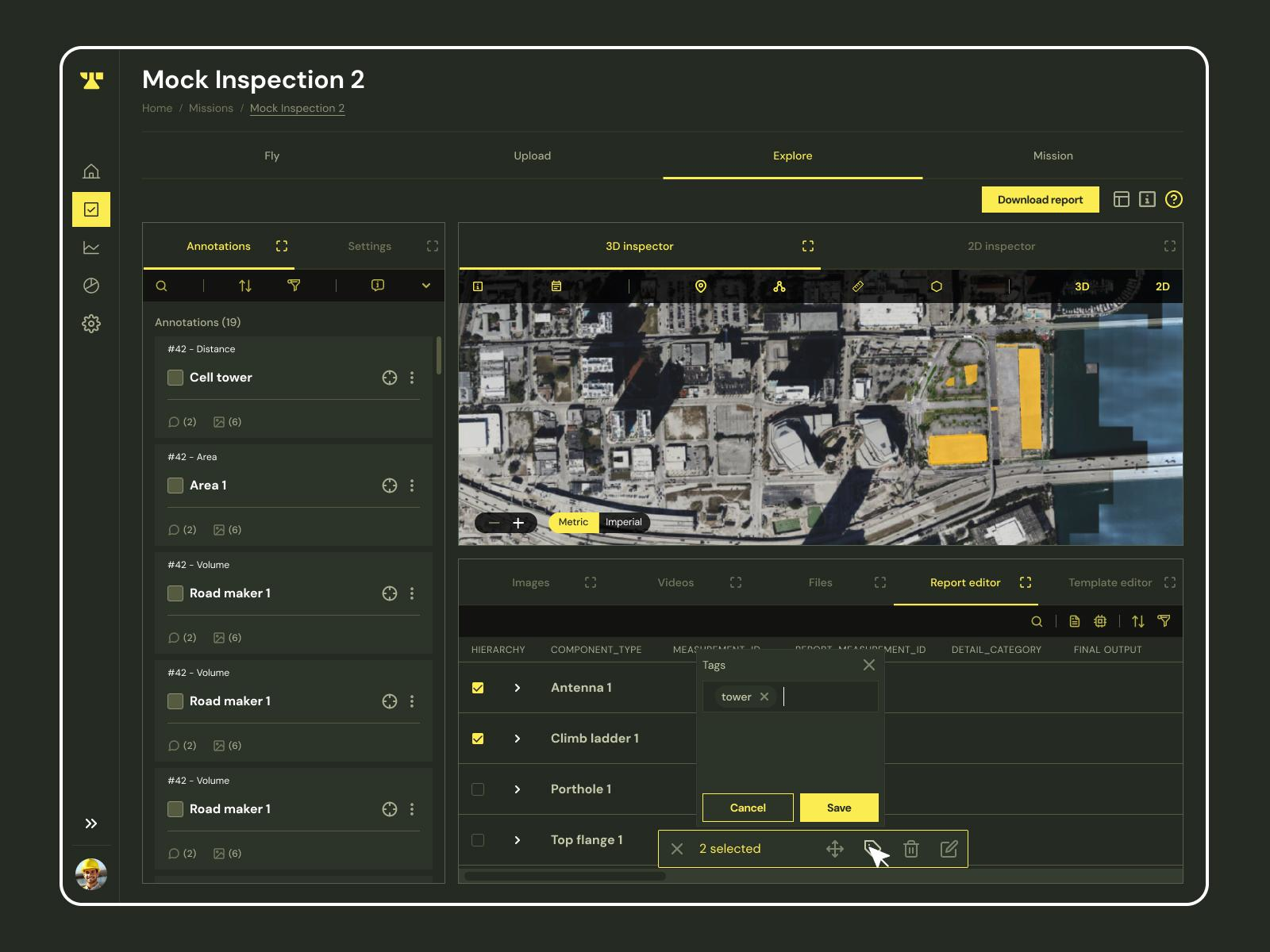1270x952 pixels.
Task: Open more options for Area 1
Action: (x=412, y=486)
